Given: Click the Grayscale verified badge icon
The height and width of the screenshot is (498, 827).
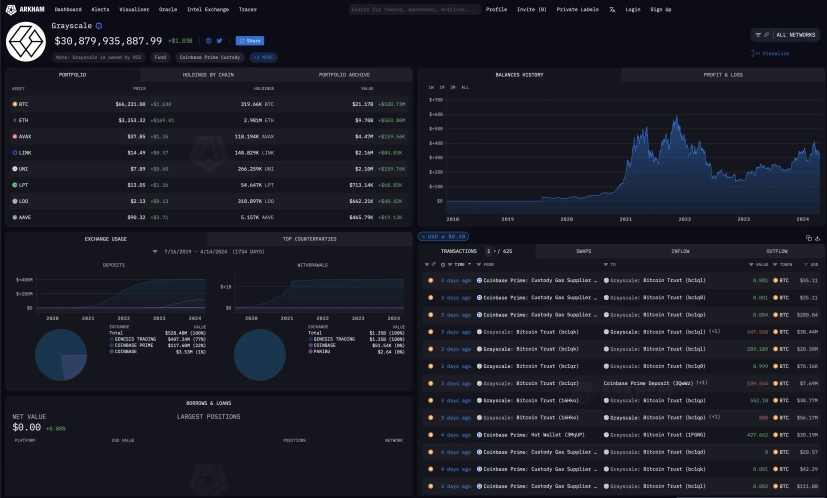Looking at the screenshot, I should point(99,25).
